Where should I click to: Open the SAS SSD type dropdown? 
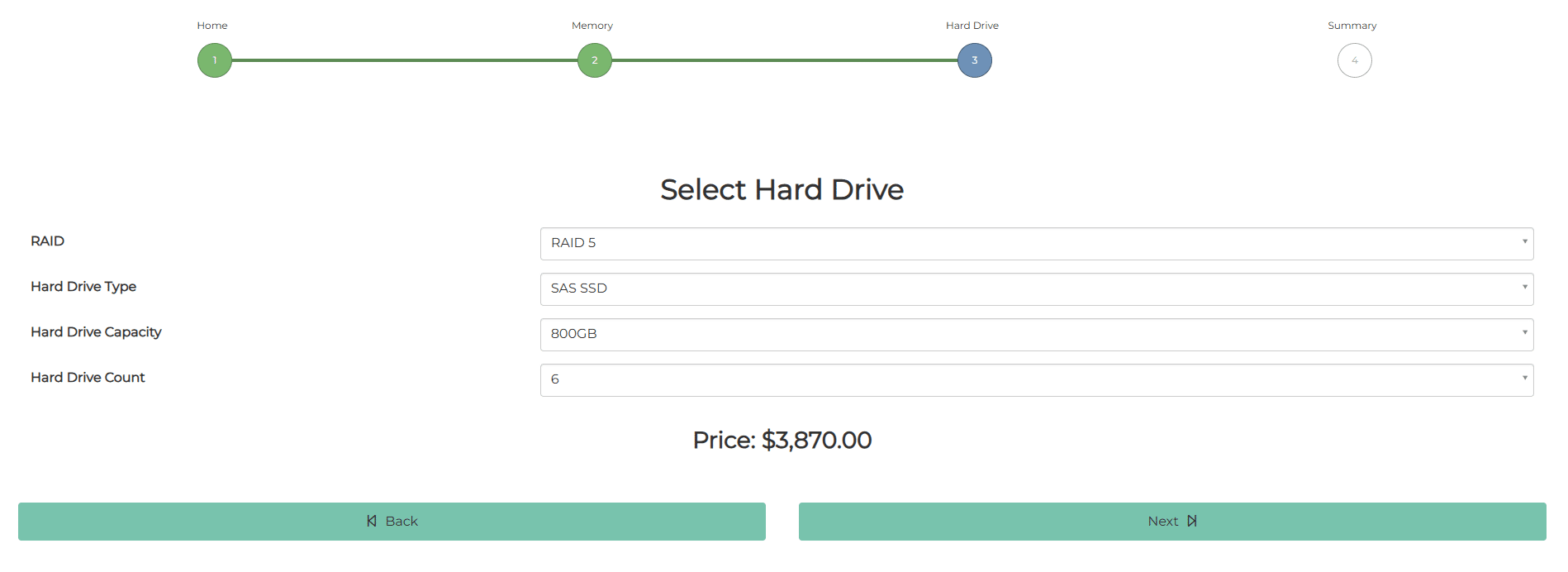(1036, 289)
